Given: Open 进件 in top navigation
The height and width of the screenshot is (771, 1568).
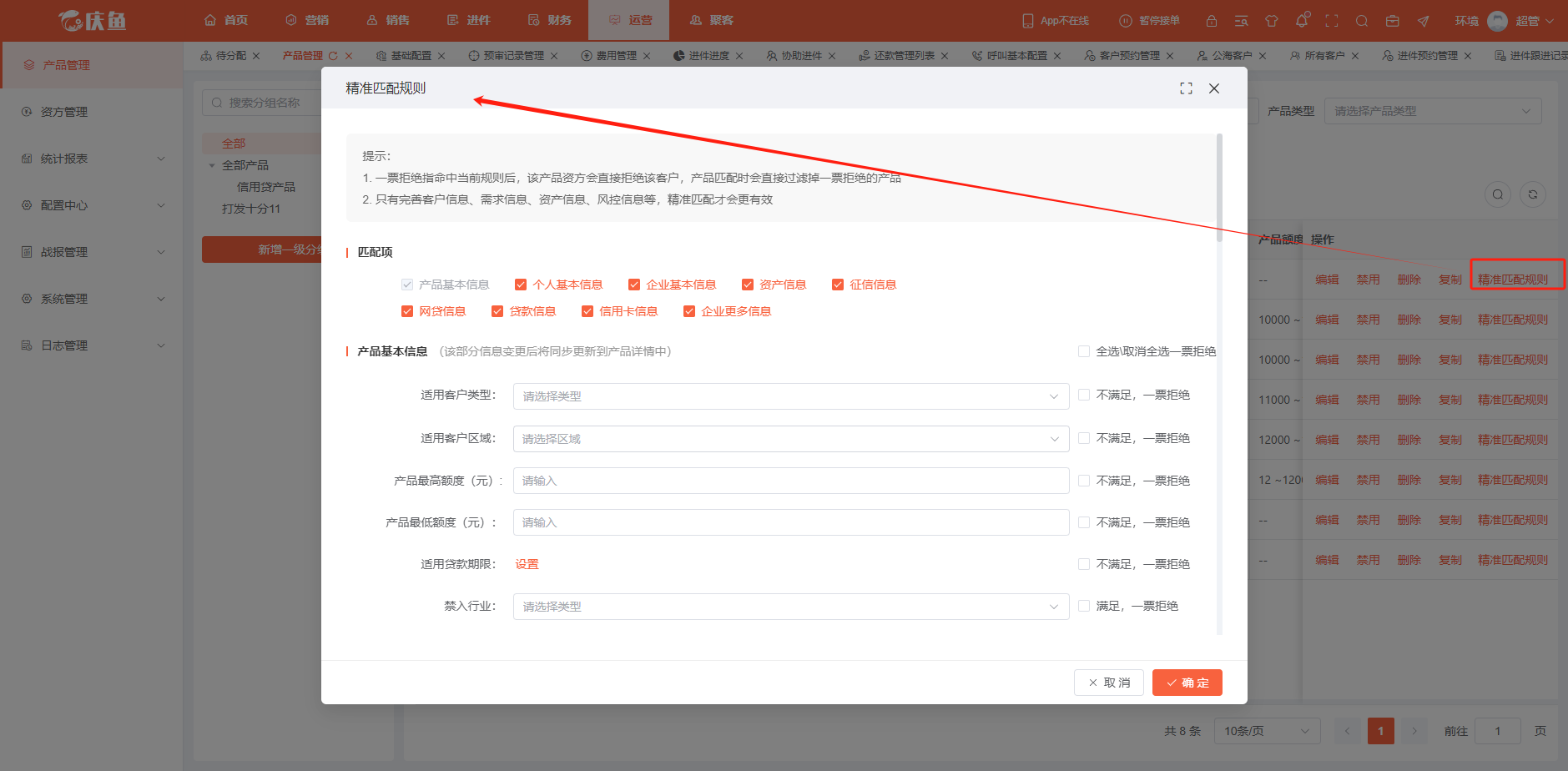Looking at the screenshot, I should (x=469, y=20).
